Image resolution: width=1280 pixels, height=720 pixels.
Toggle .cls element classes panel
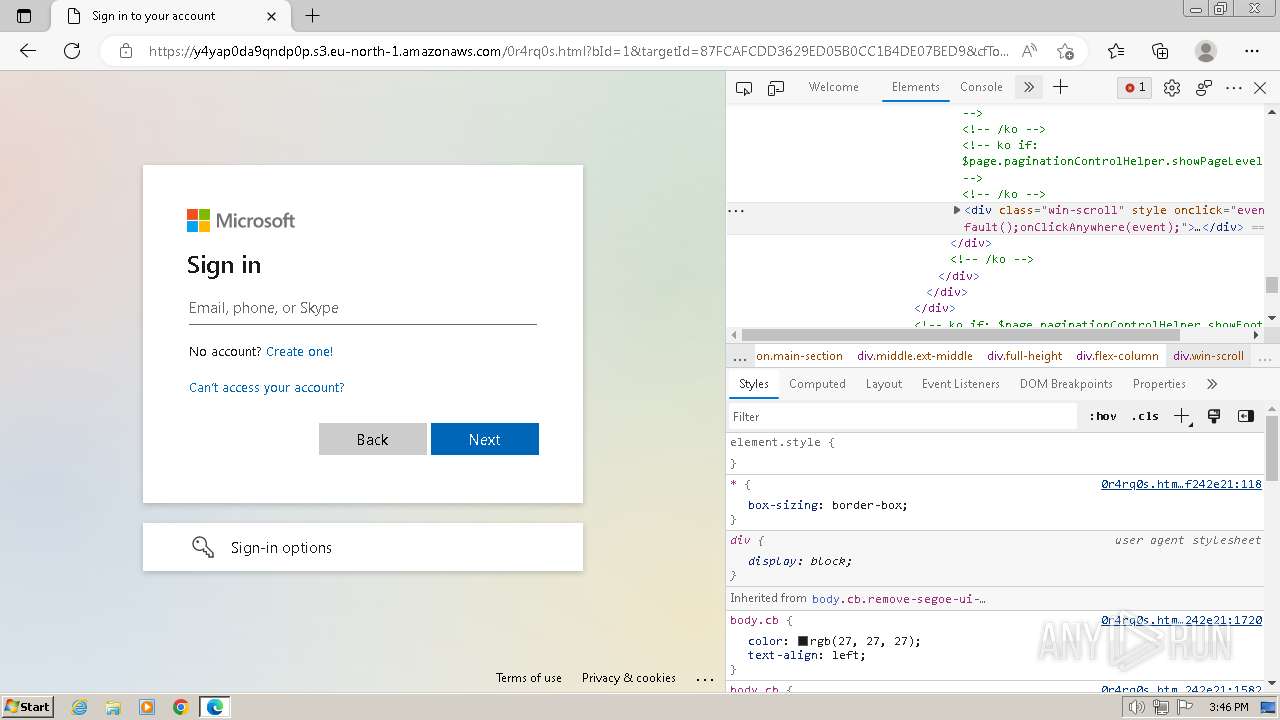[x=1145, y=417]
